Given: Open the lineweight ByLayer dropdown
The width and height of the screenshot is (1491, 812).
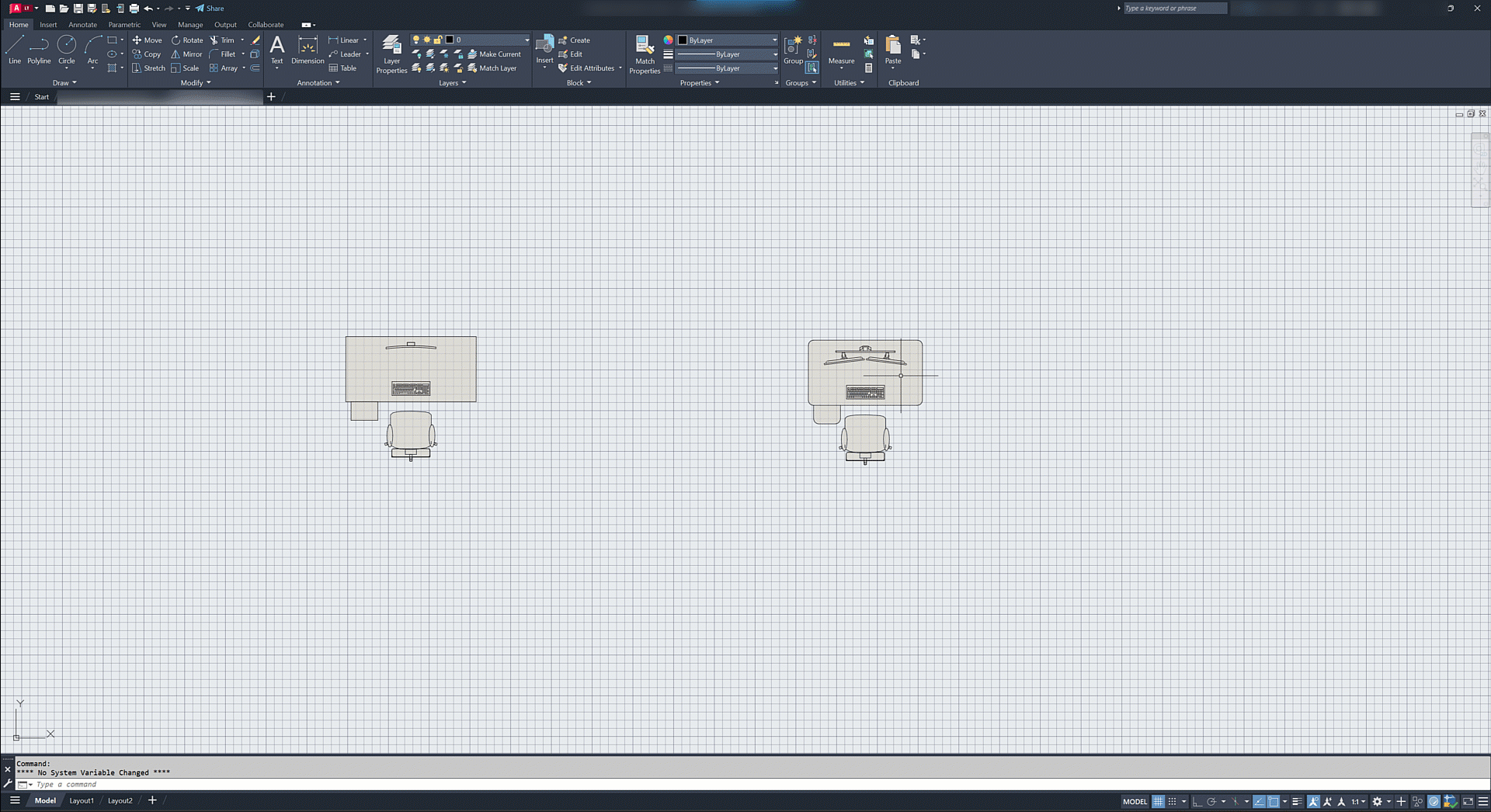Looking at the screenshot, I should pos(774,54).
